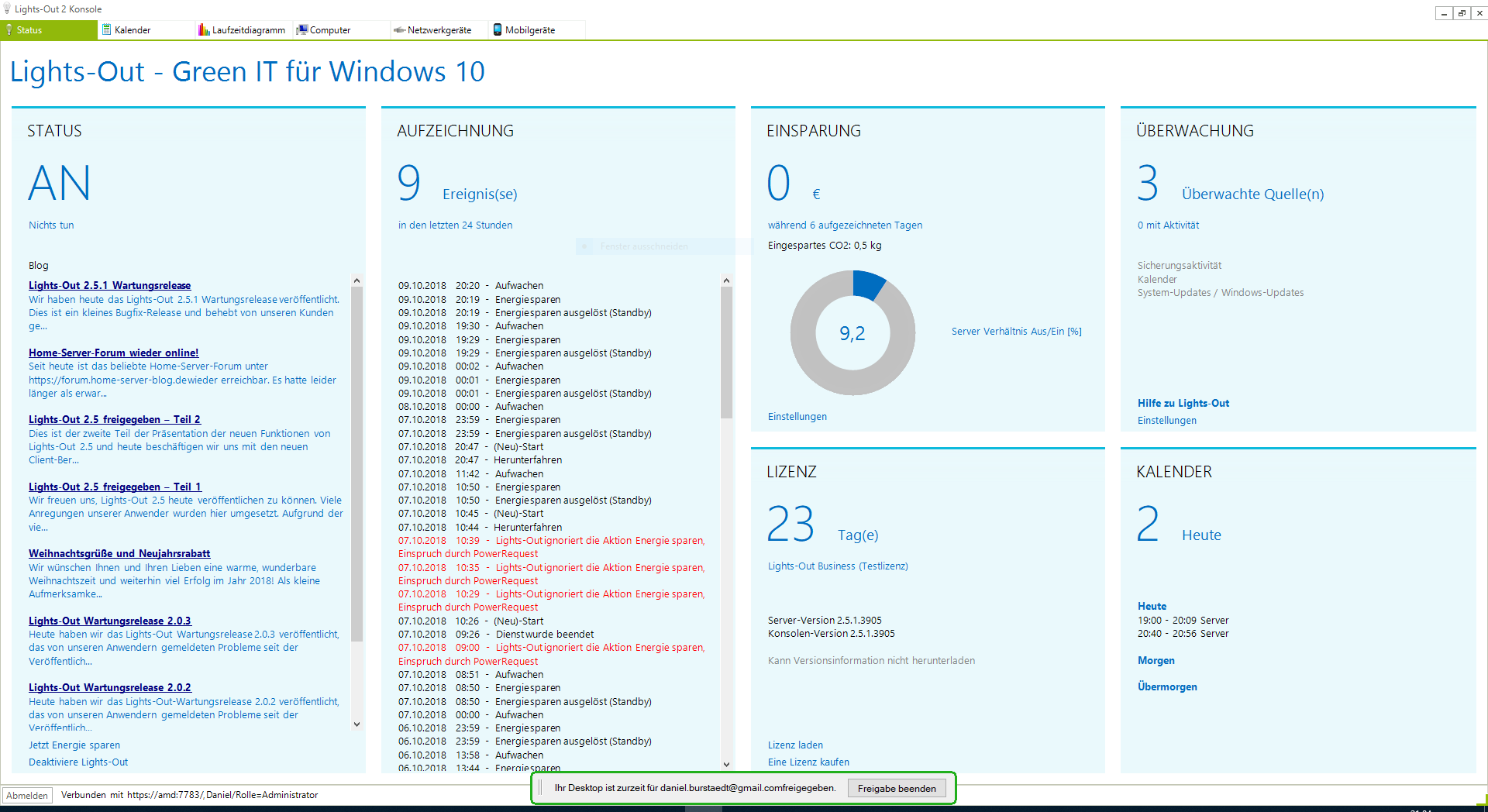
Task: Select log entry 07.10.2018 20:47 Herunterfahren
Action: tap(480, 459)
